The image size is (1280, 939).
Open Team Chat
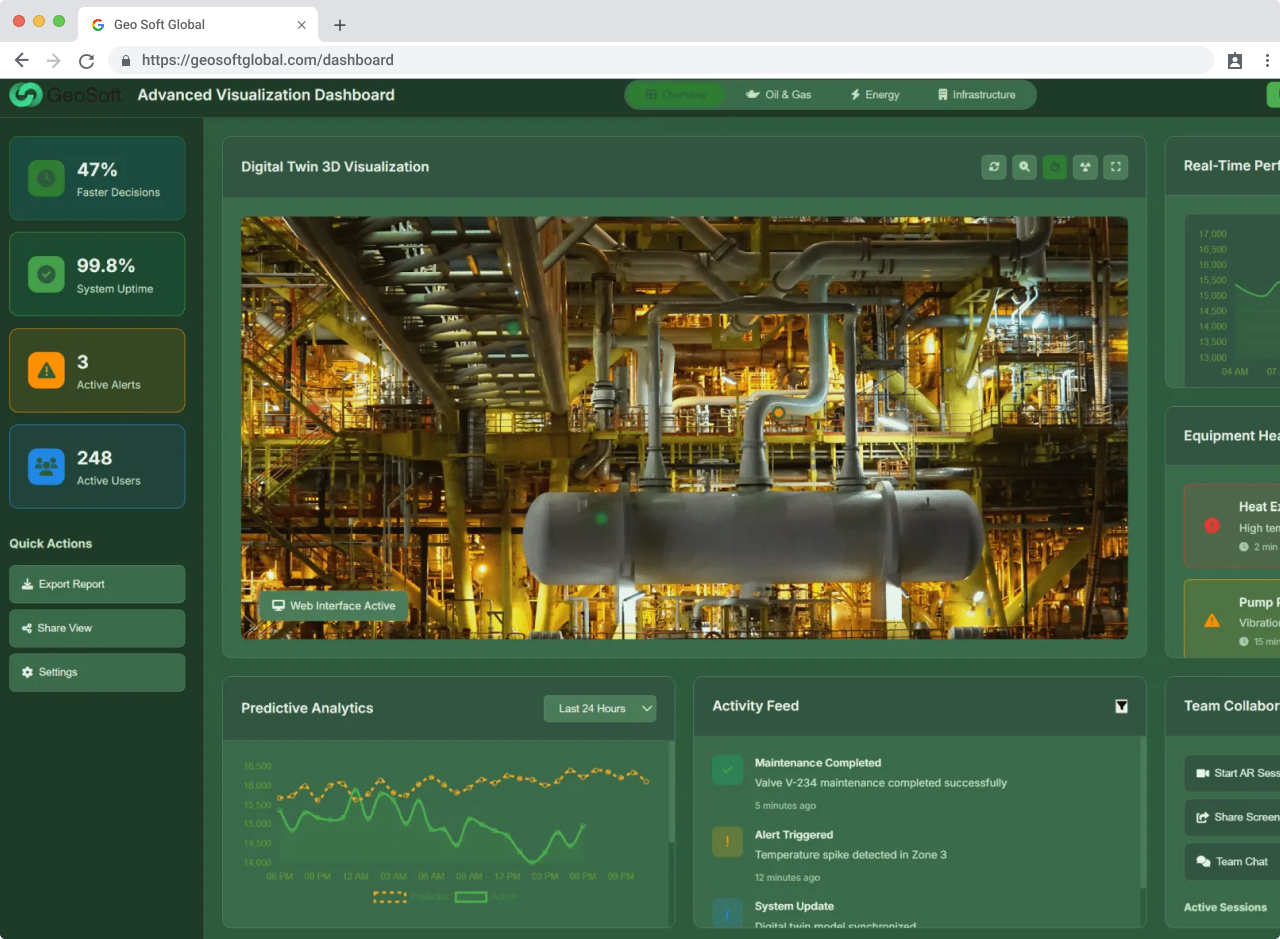1232,861
